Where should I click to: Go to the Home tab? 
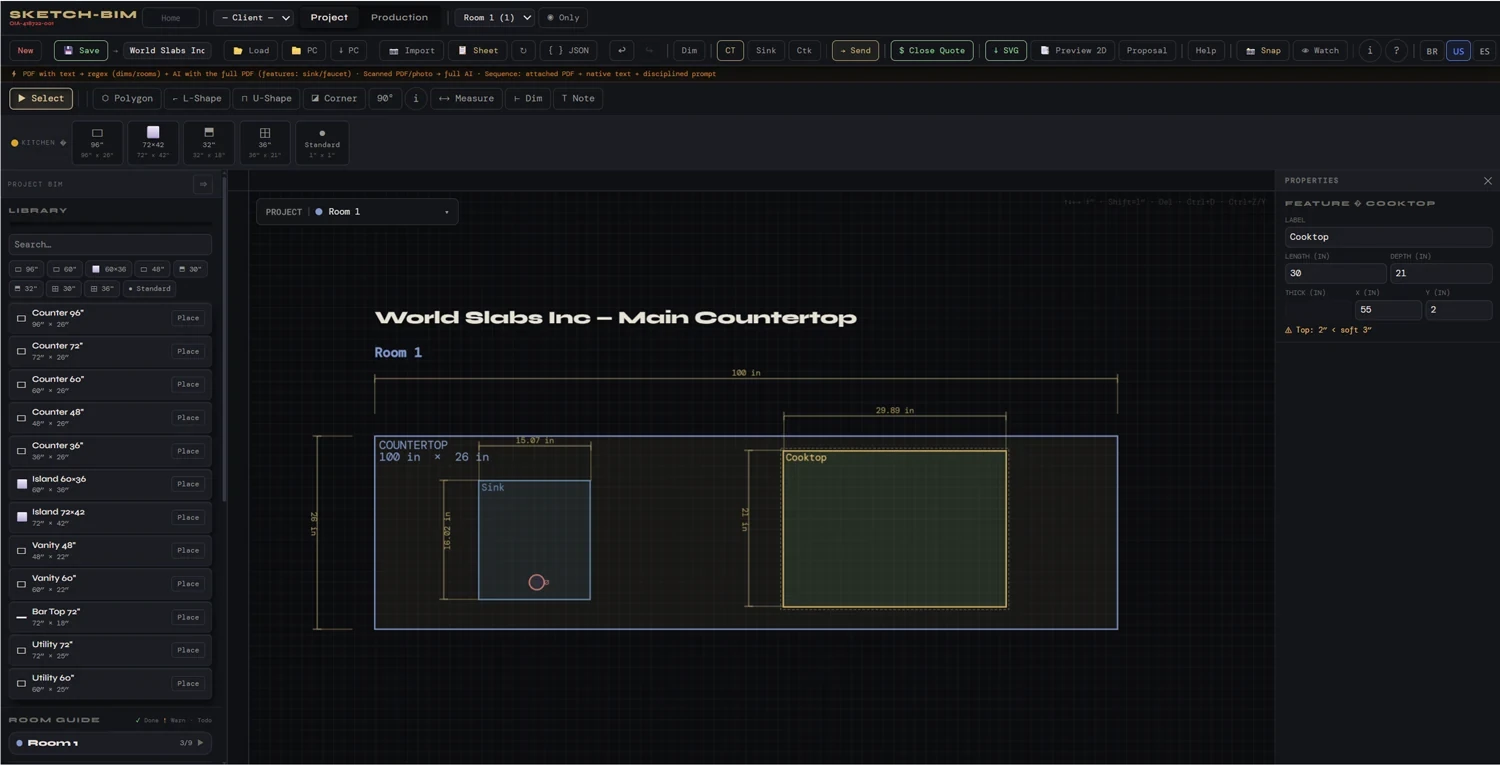tap(171, 18)
